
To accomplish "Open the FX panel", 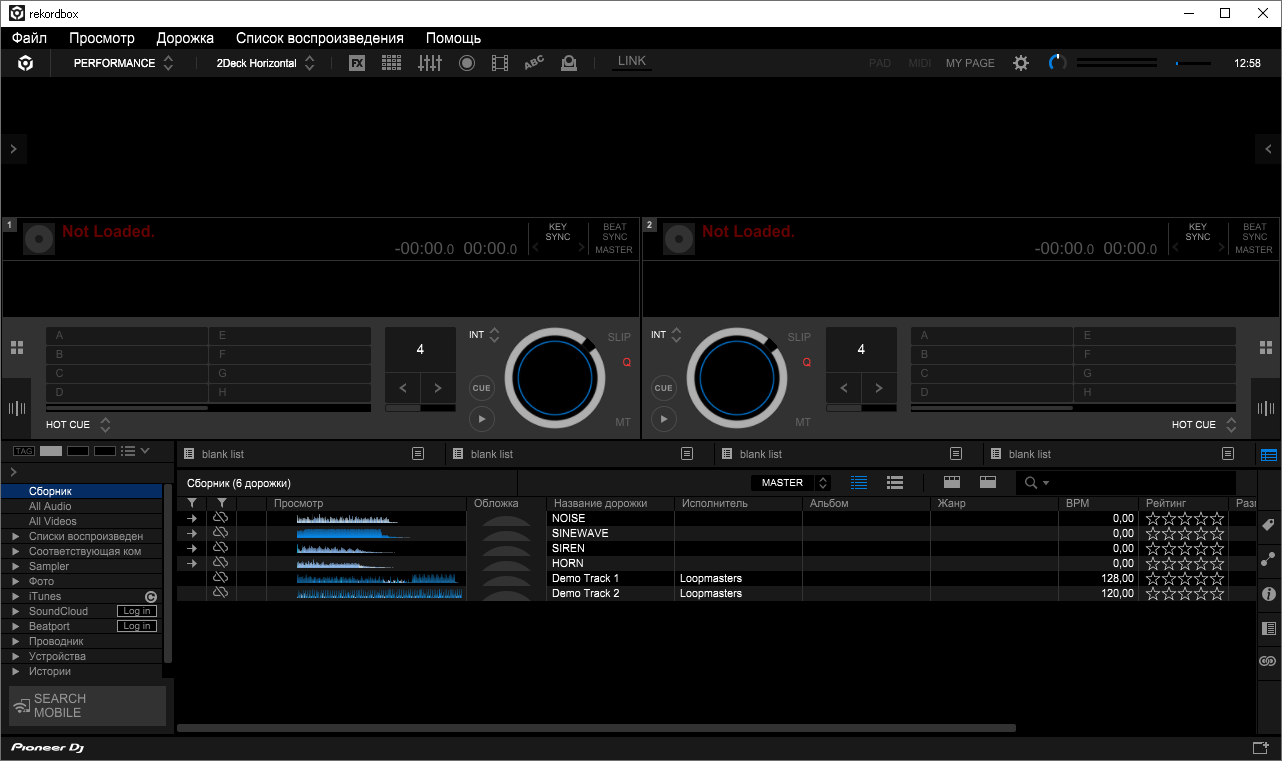I will click(x=356, y=62).
